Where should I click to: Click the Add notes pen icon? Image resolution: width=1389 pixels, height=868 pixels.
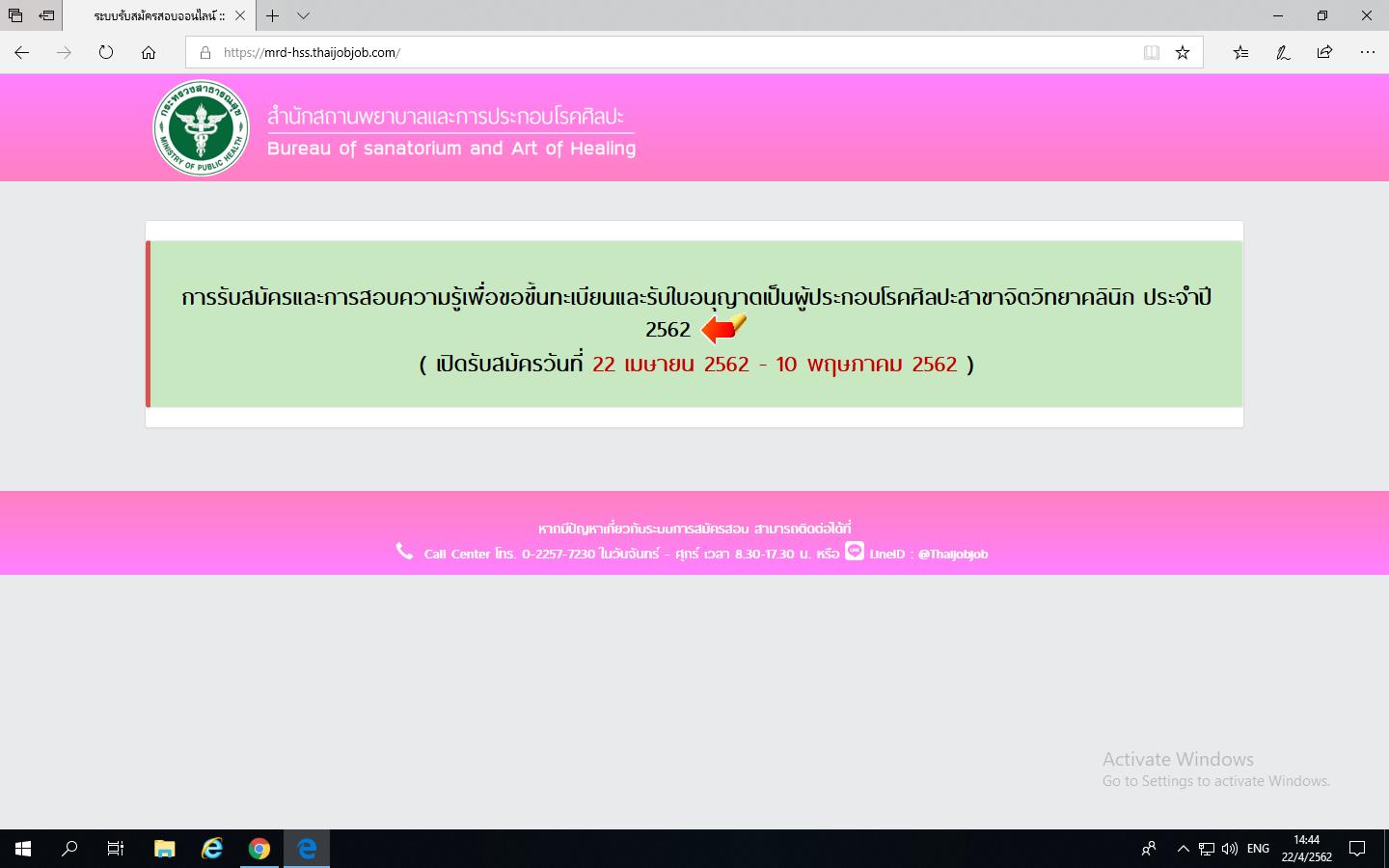pyautogui.click(x=1283, y=53)
